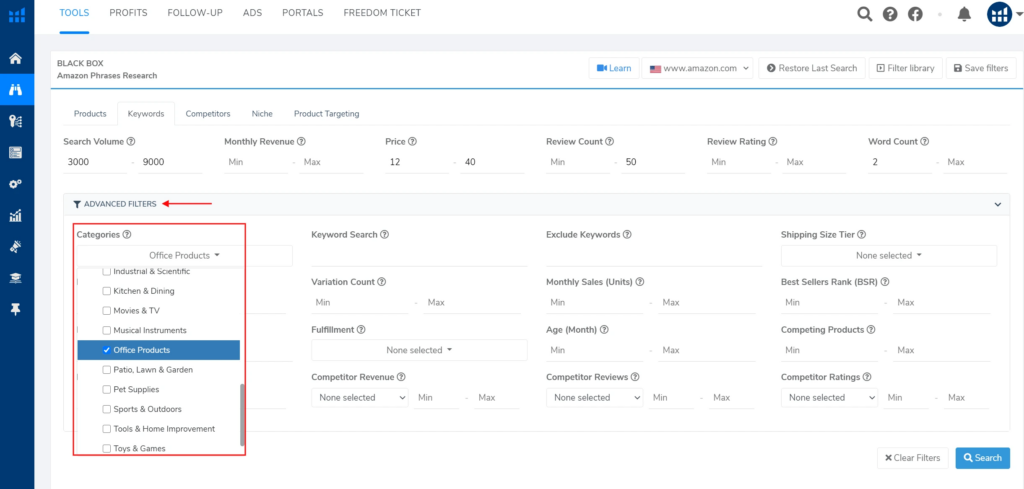Open the Categories Office Products dropdown
The width and height of the screenshot is (1024, 489).
click(185, 255)
